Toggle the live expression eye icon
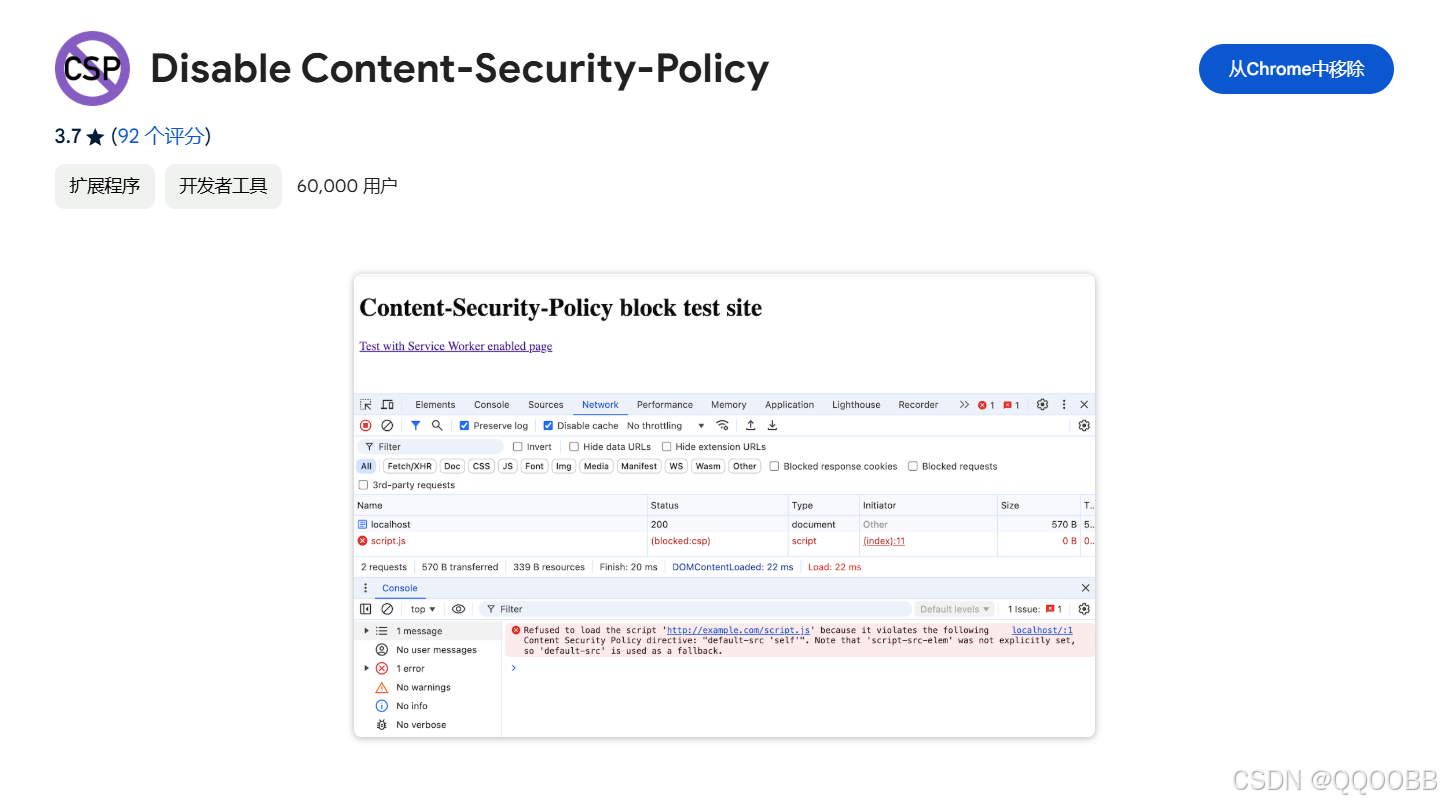 [x=458, y=609]
